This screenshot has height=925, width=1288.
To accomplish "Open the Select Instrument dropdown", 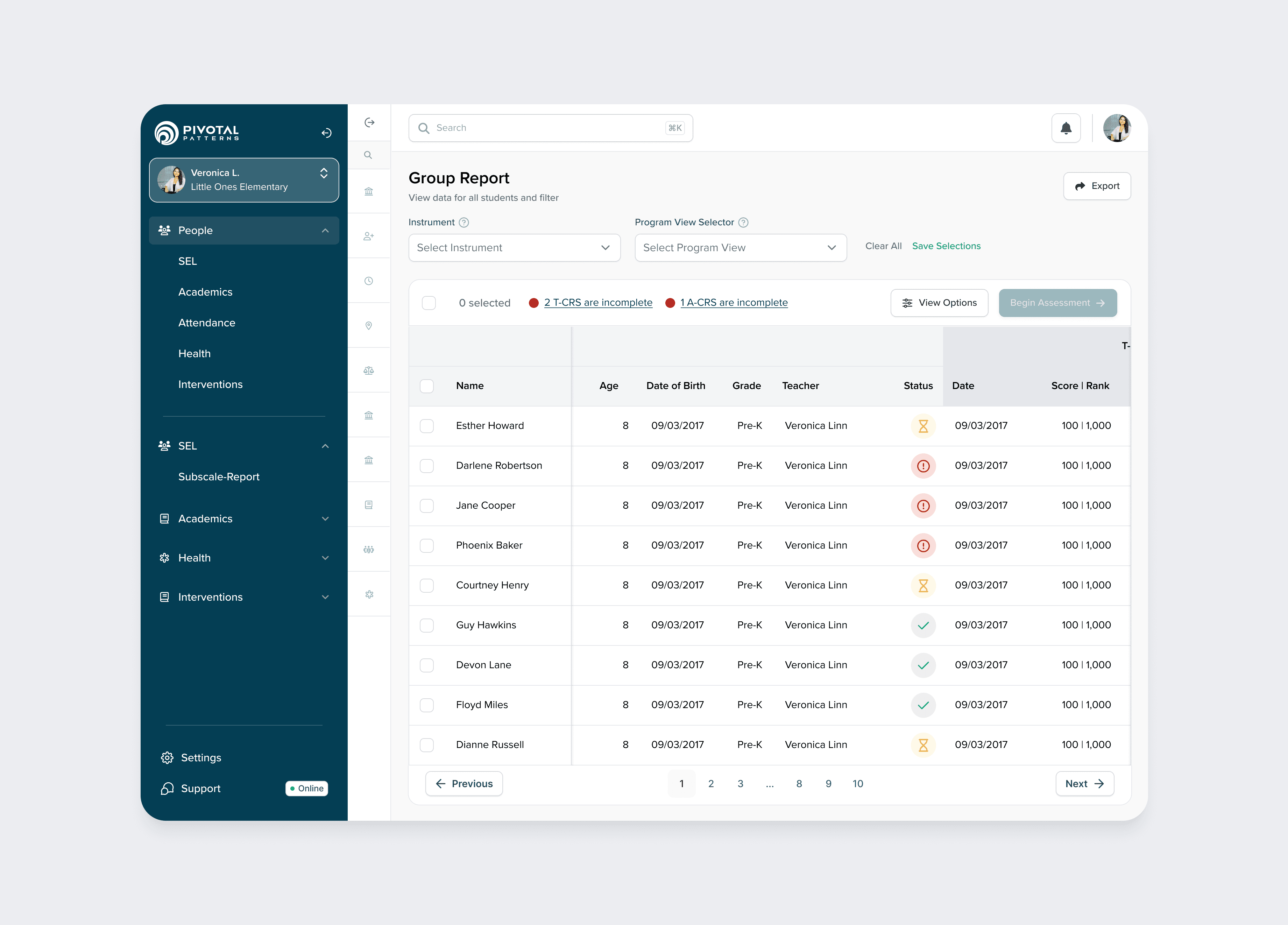I will (x=514, y=248).
